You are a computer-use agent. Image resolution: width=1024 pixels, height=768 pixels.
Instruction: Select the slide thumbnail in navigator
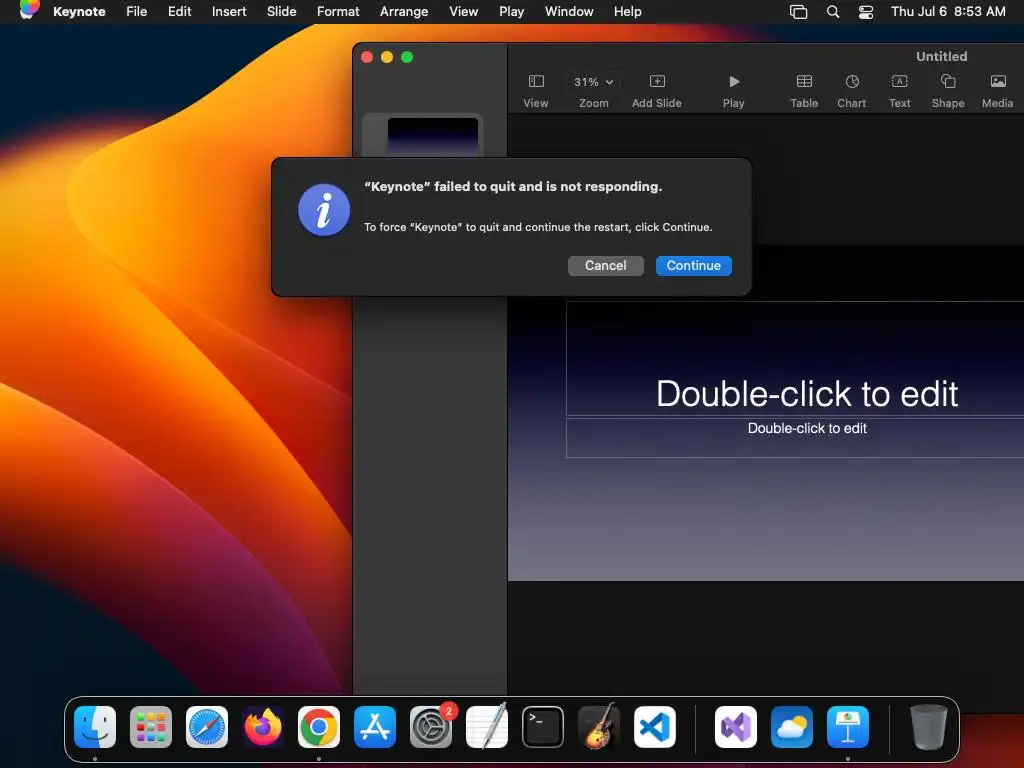pyautogui.click(x=432, y=136)
